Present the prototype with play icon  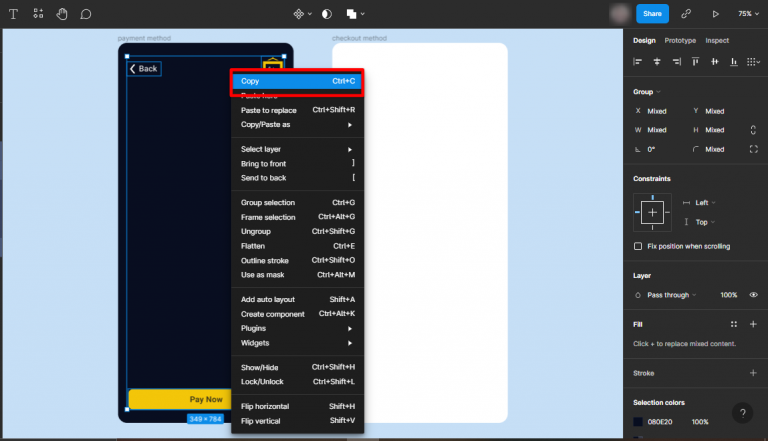coord(716,14)
